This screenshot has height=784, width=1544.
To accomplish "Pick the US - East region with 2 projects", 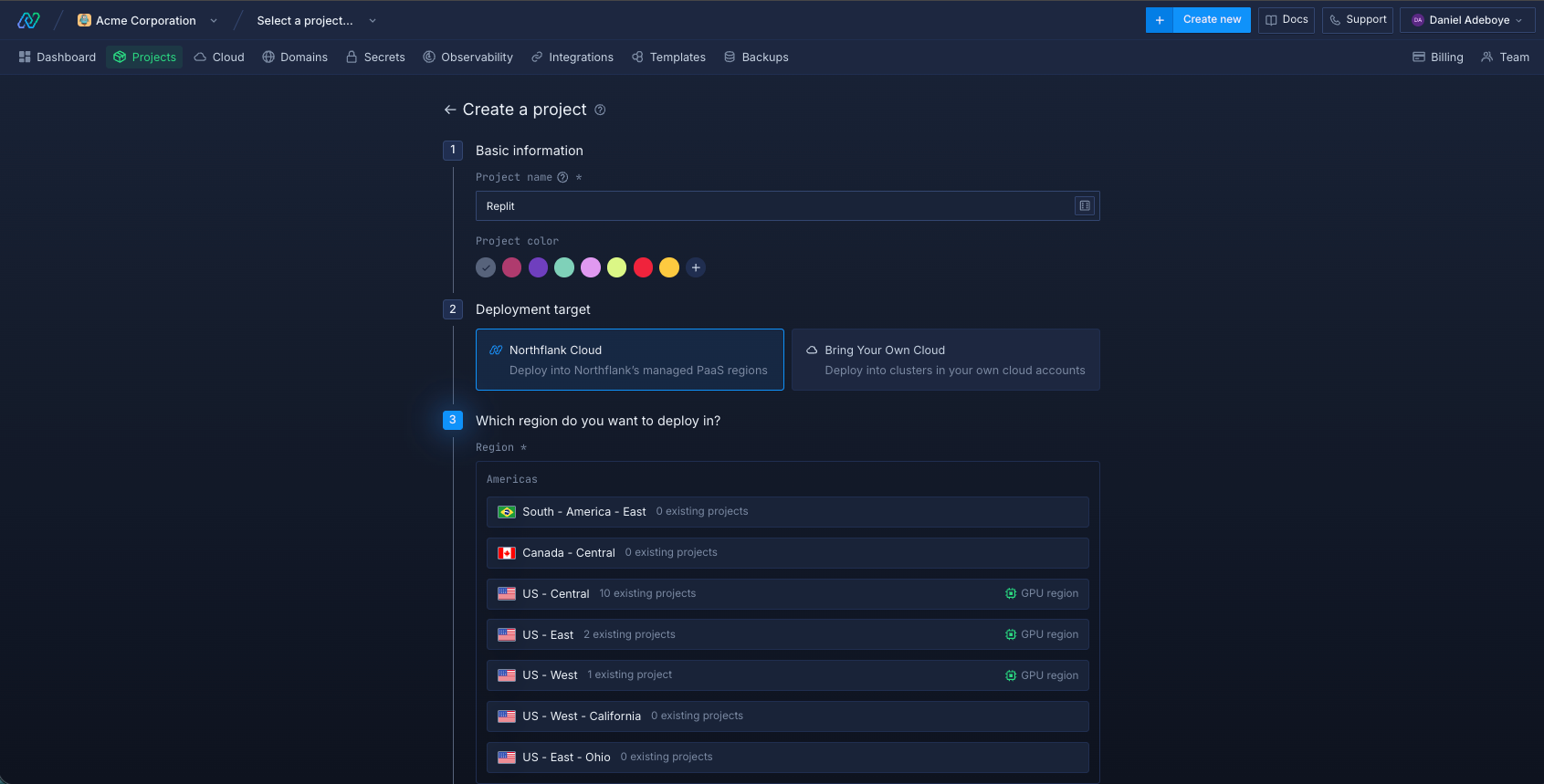I will 788,634.
